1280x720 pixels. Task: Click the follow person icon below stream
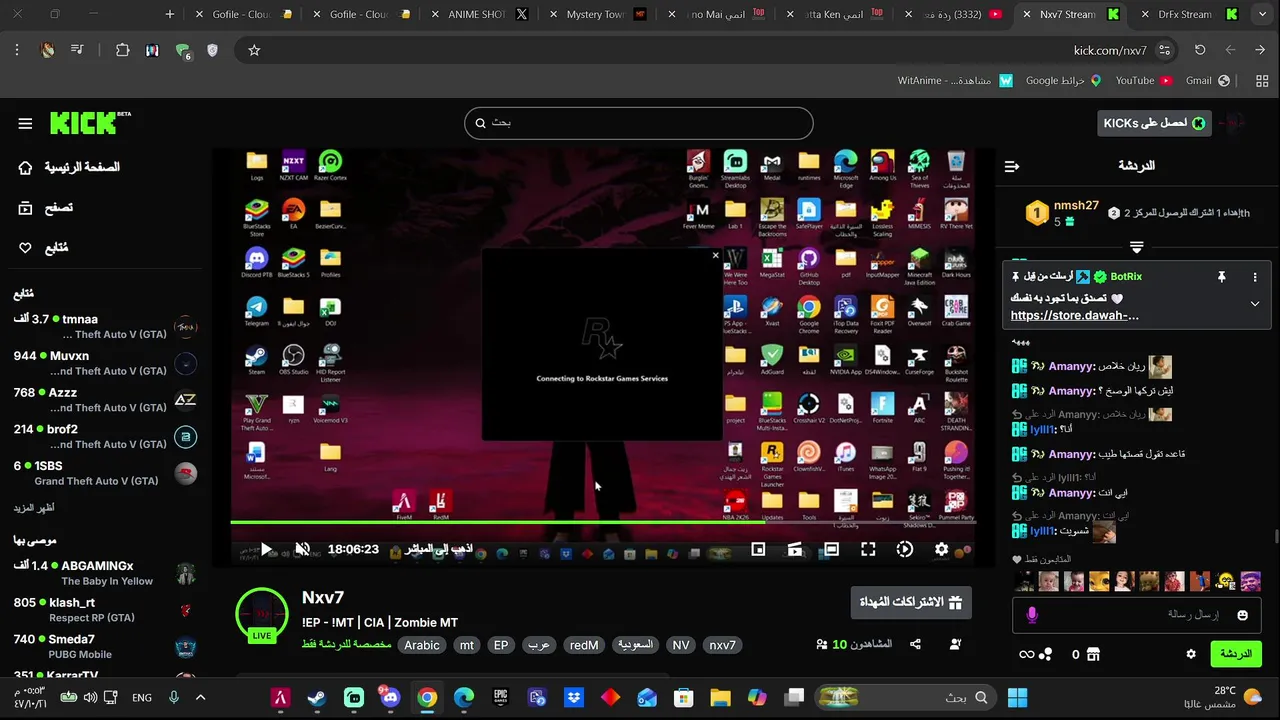point(955,645)
